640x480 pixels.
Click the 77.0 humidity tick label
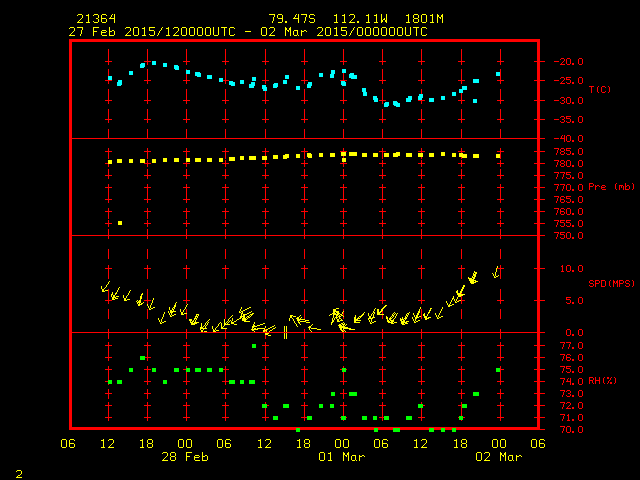[x=565, y=345]
